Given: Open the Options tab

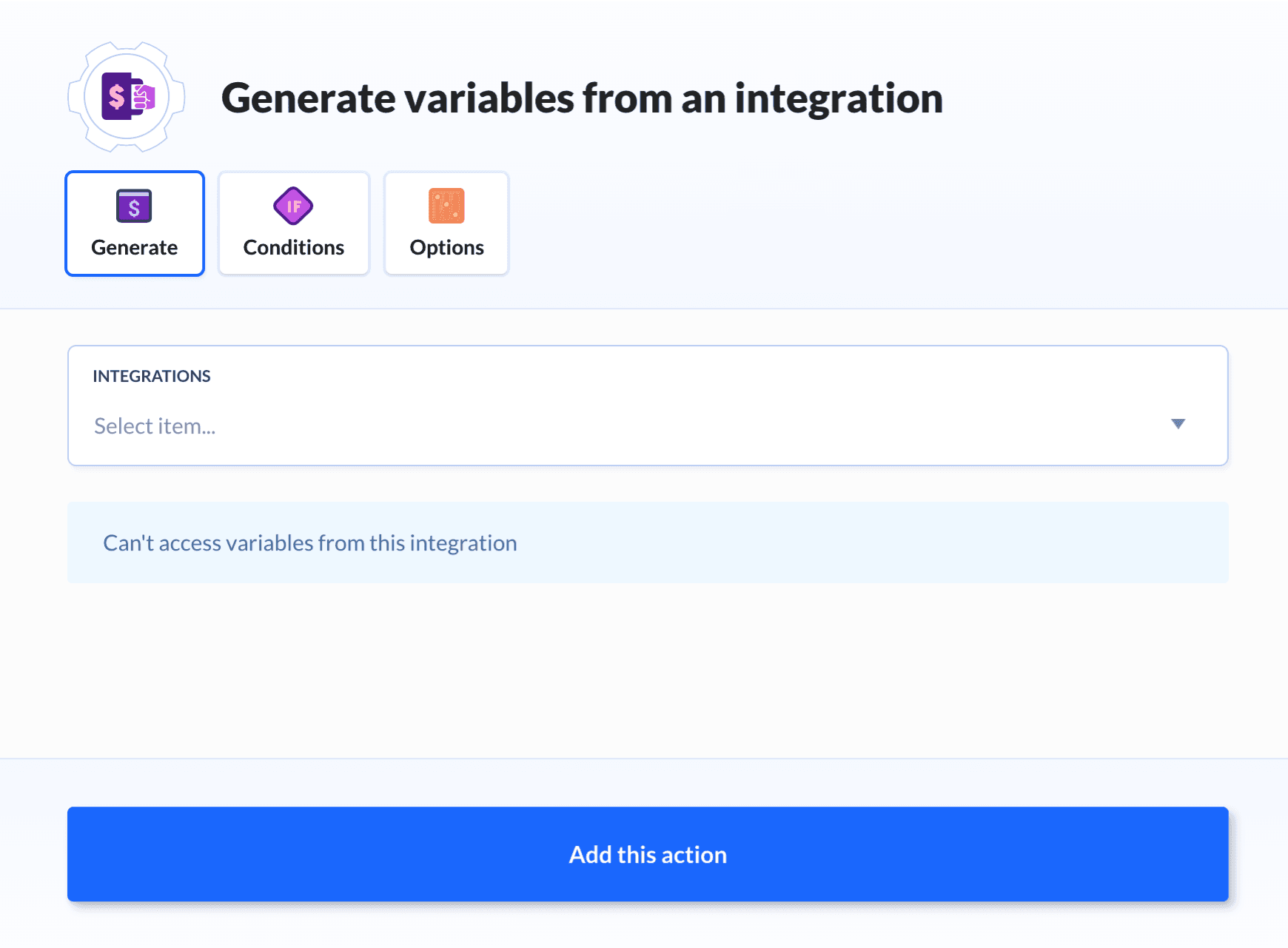Looking at the screenshot, I should 446,223.
